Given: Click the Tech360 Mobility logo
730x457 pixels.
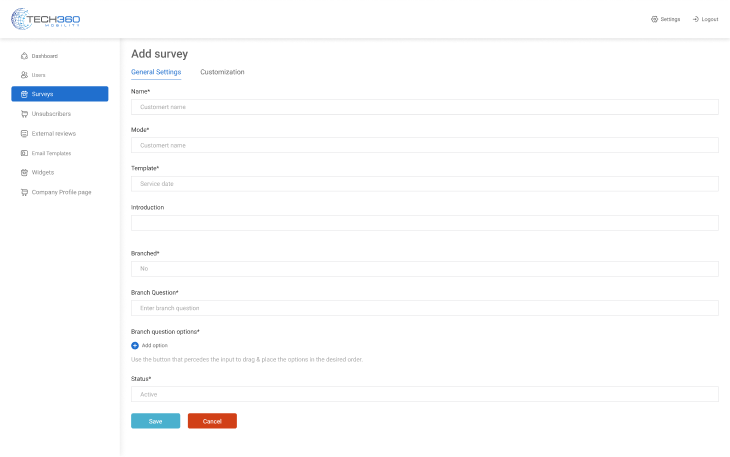Looking at the screenshot, I should click(45, 19).
